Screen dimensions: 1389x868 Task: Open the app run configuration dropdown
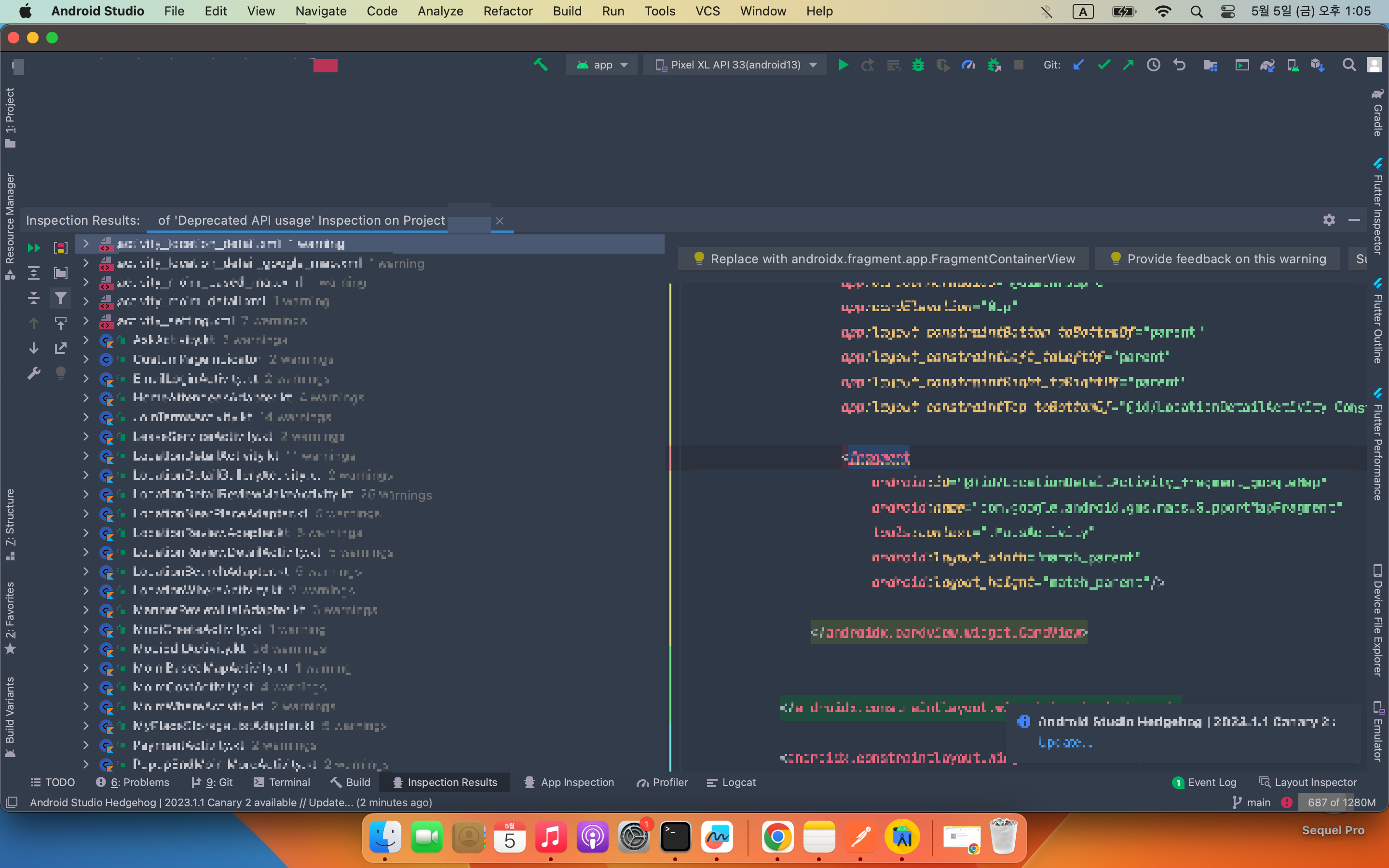602,65
